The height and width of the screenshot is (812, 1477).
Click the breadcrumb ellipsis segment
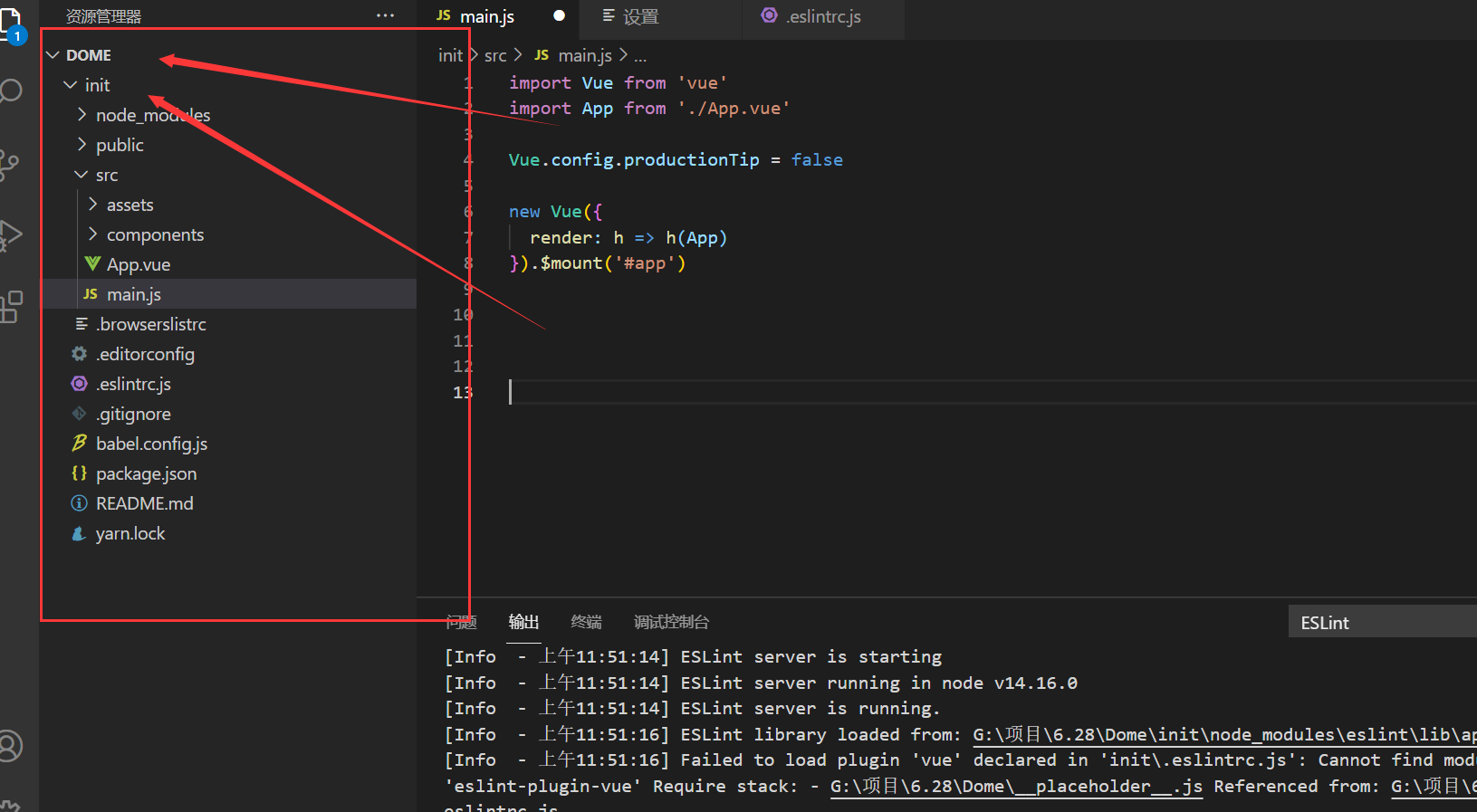tap(640, 55)
